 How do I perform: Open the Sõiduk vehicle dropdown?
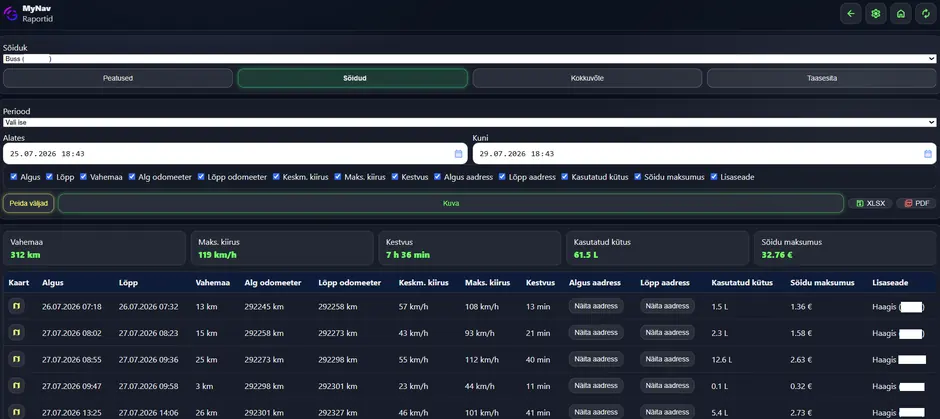coord(469,59)
